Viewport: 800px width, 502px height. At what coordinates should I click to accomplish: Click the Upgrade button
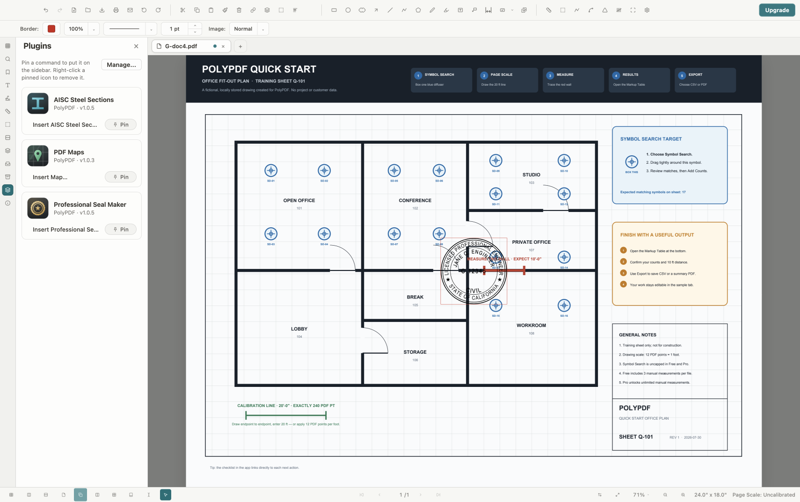pyautogui.click(x=777, y=10)
